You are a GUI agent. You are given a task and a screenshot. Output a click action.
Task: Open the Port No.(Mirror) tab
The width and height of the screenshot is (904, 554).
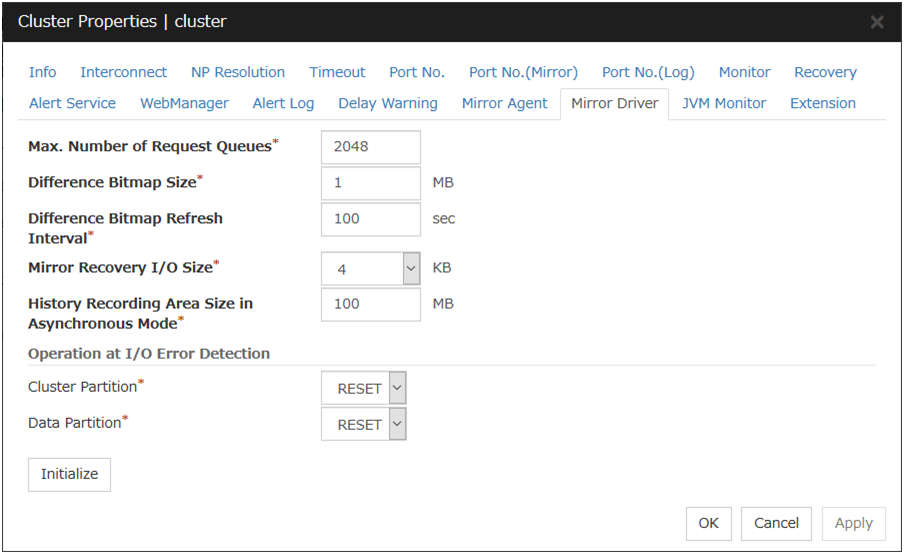523,72
